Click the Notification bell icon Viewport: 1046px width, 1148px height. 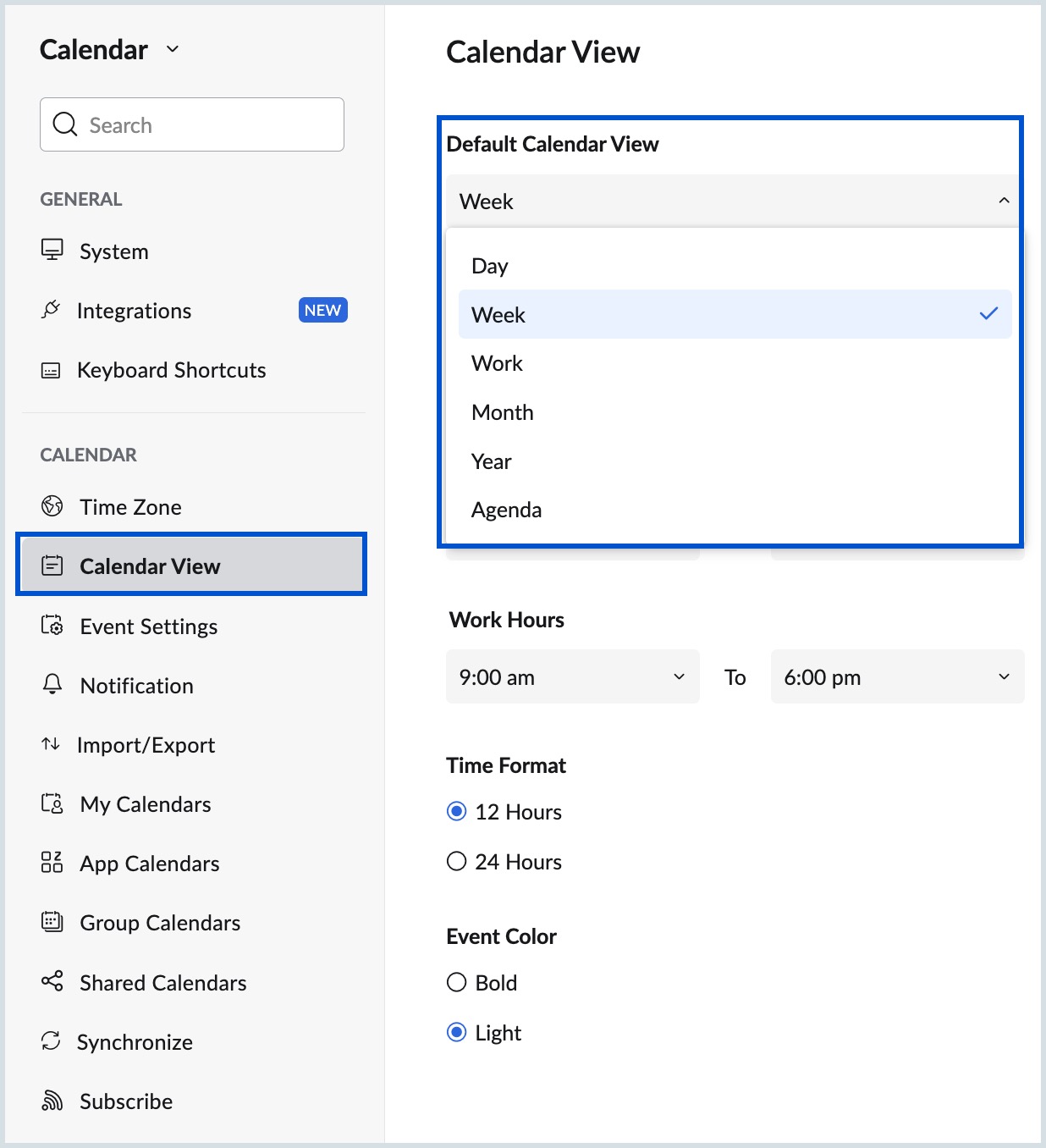coord(52,684)
